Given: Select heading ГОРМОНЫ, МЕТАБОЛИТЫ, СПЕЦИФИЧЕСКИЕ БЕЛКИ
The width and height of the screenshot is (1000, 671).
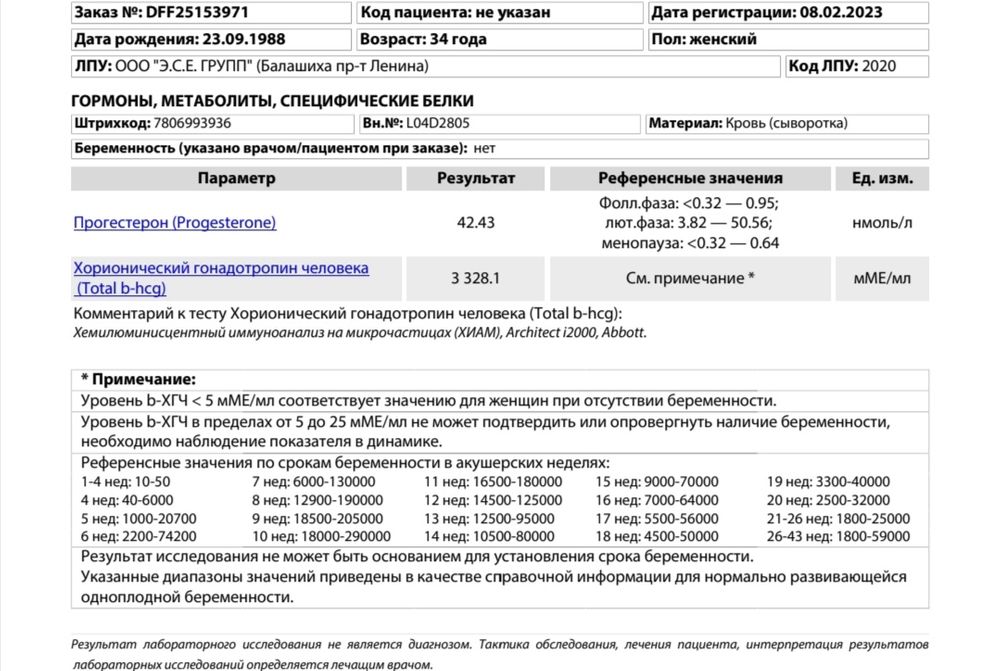Looking at the screenshot, I should point(272,101).
